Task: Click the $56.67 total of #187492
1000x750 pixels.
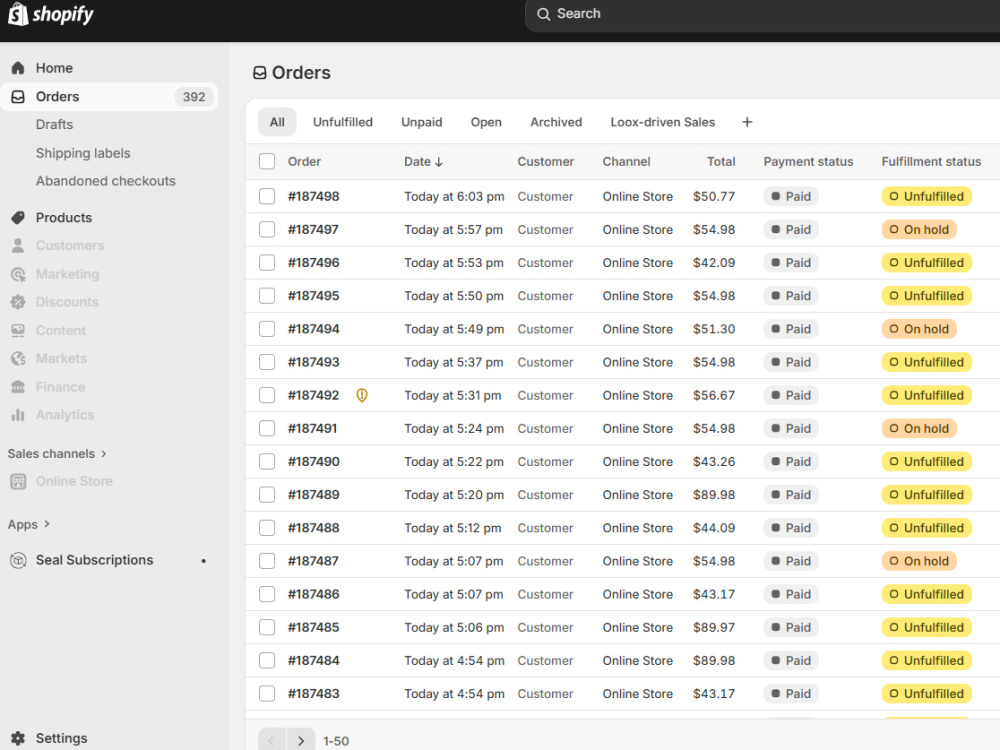Action: [714, 395]
